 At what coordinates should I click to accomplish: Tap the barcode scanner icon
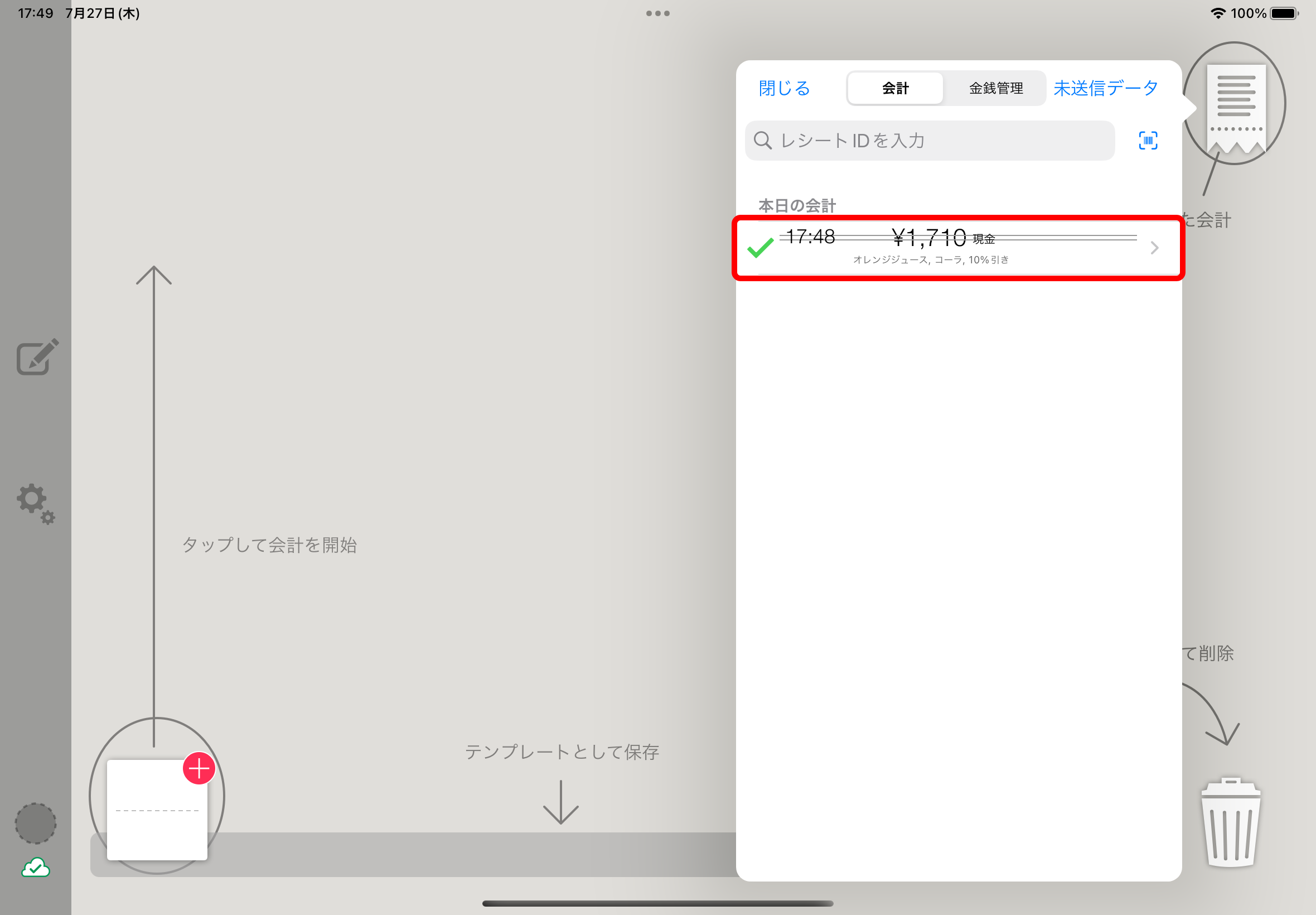[1148, 141]
